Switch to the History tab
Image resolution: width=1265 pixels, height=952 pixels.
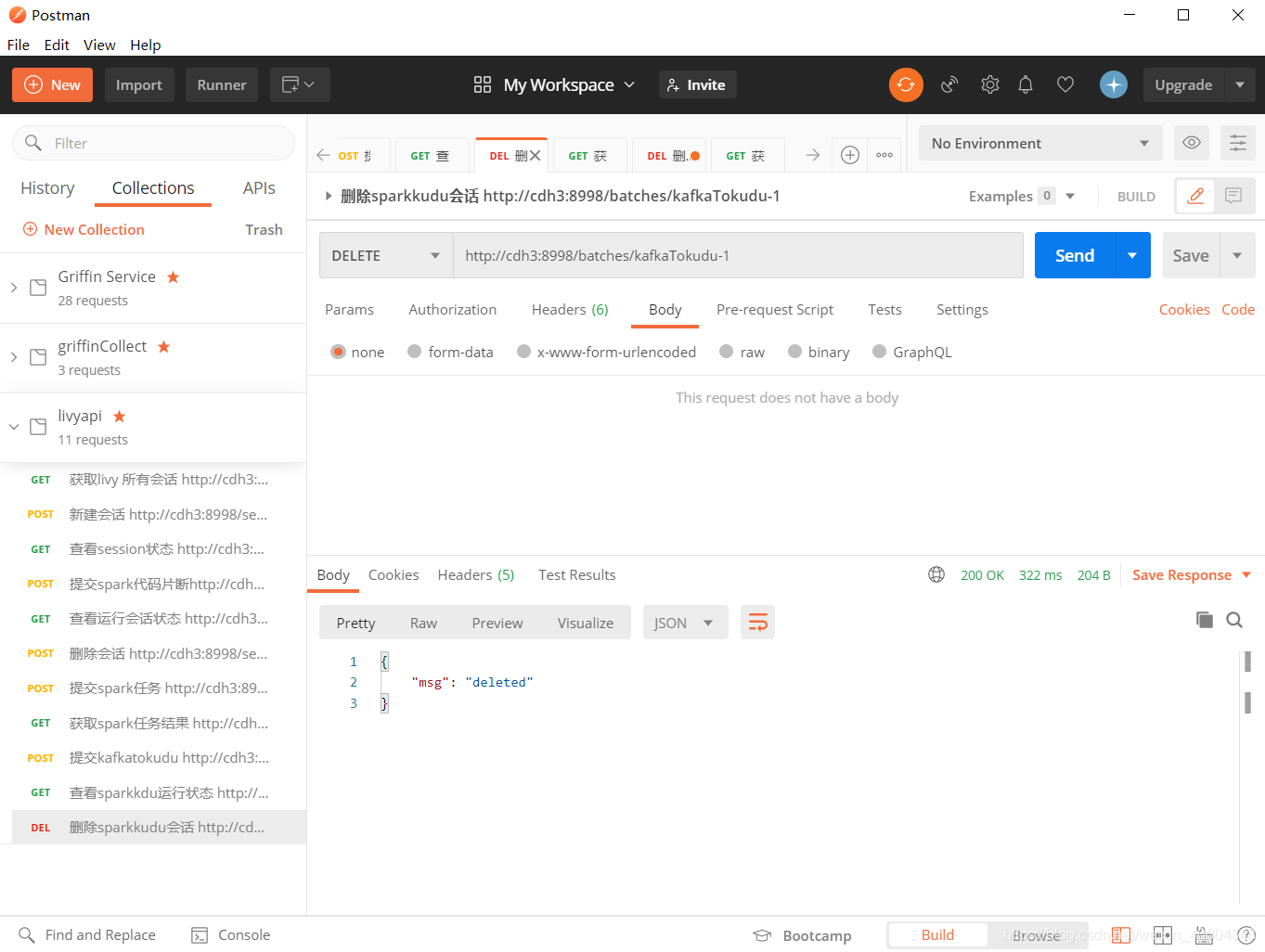(47, 187)
